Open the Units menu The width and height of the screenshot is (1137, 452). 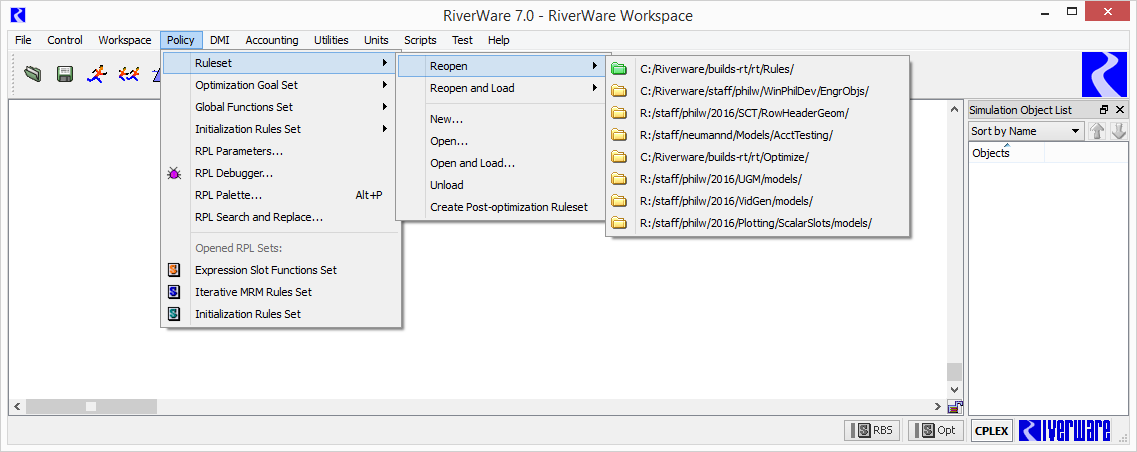[376, 40]
